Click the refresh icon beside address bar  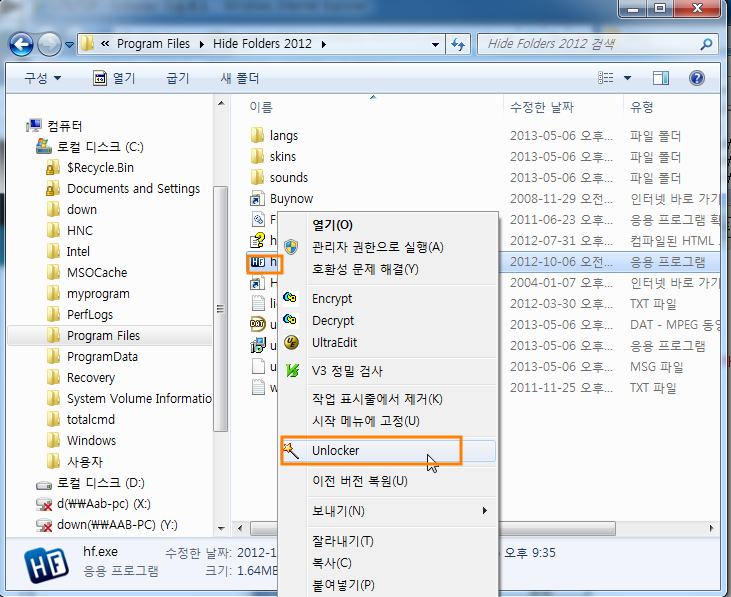[458, 45]
